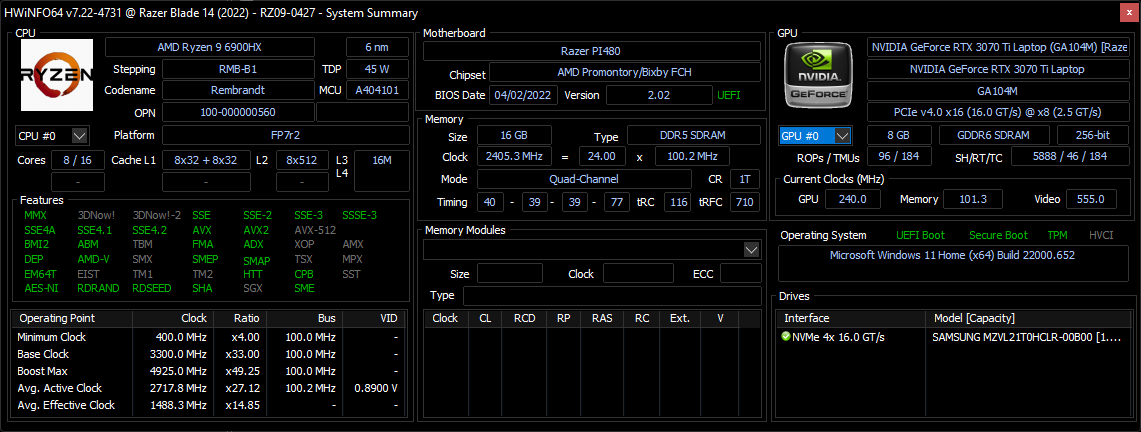Click the DDR5 SDRAM type field
The height and width of the screenshot is (432, 1141).
693,135
